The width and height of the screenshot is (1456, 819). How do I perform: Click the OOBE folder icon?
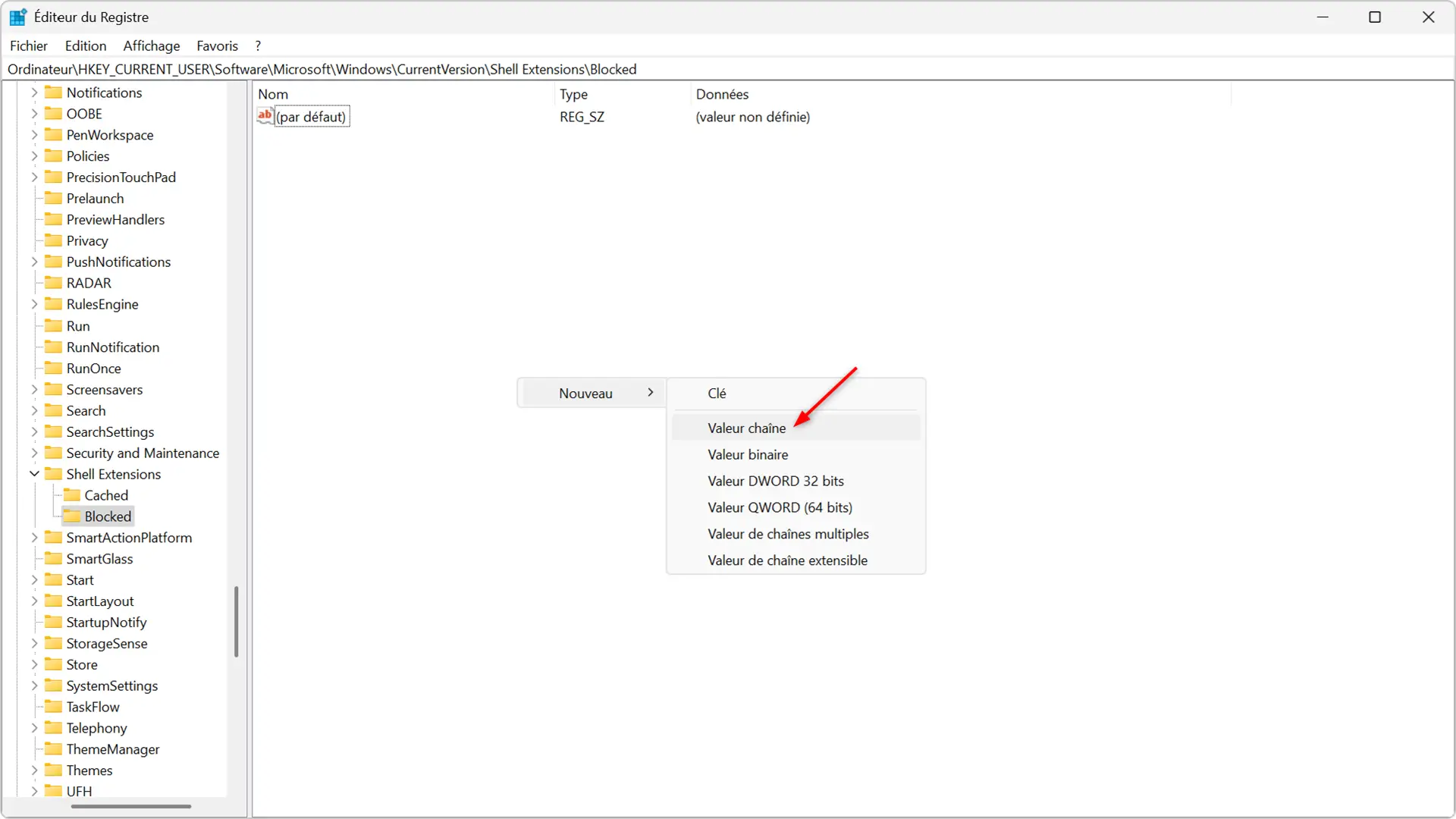(53, 114)
